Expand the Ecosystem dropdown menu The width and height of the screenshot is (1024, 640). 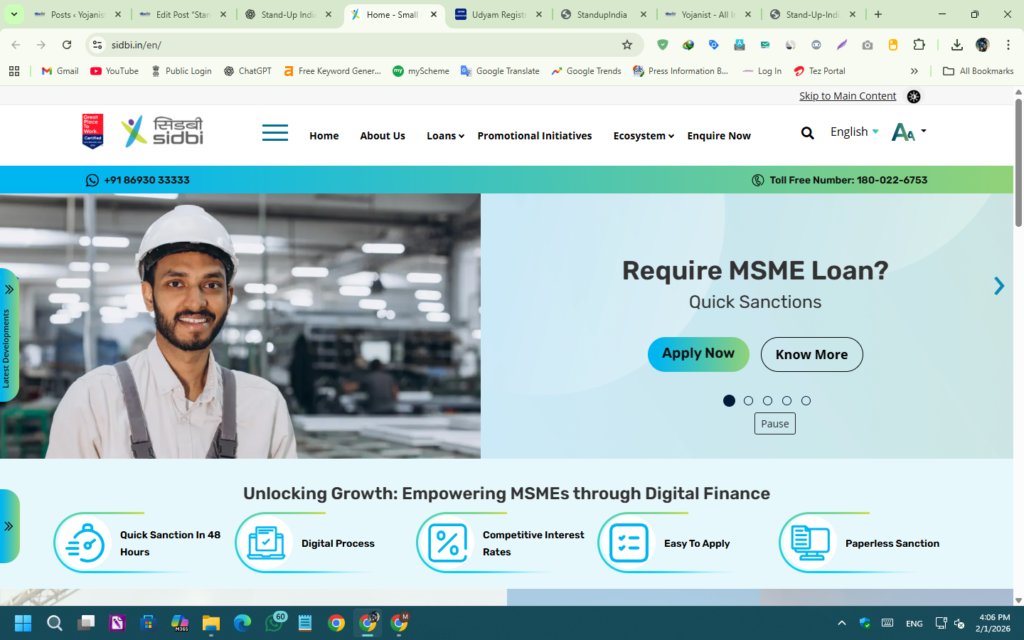click(643, 136)
